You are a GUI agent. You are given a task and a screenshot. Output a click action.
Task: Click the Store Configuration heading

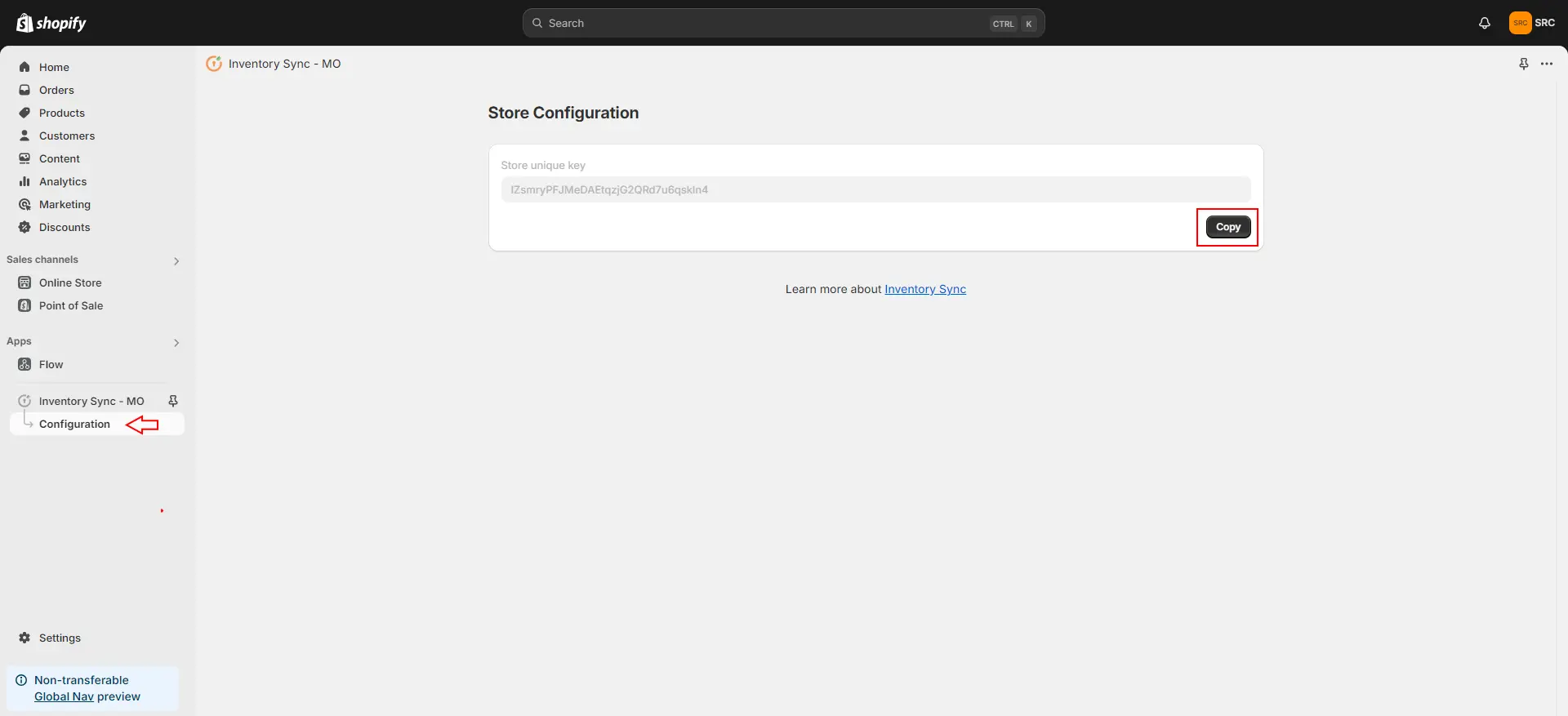[x=563, y=113]
